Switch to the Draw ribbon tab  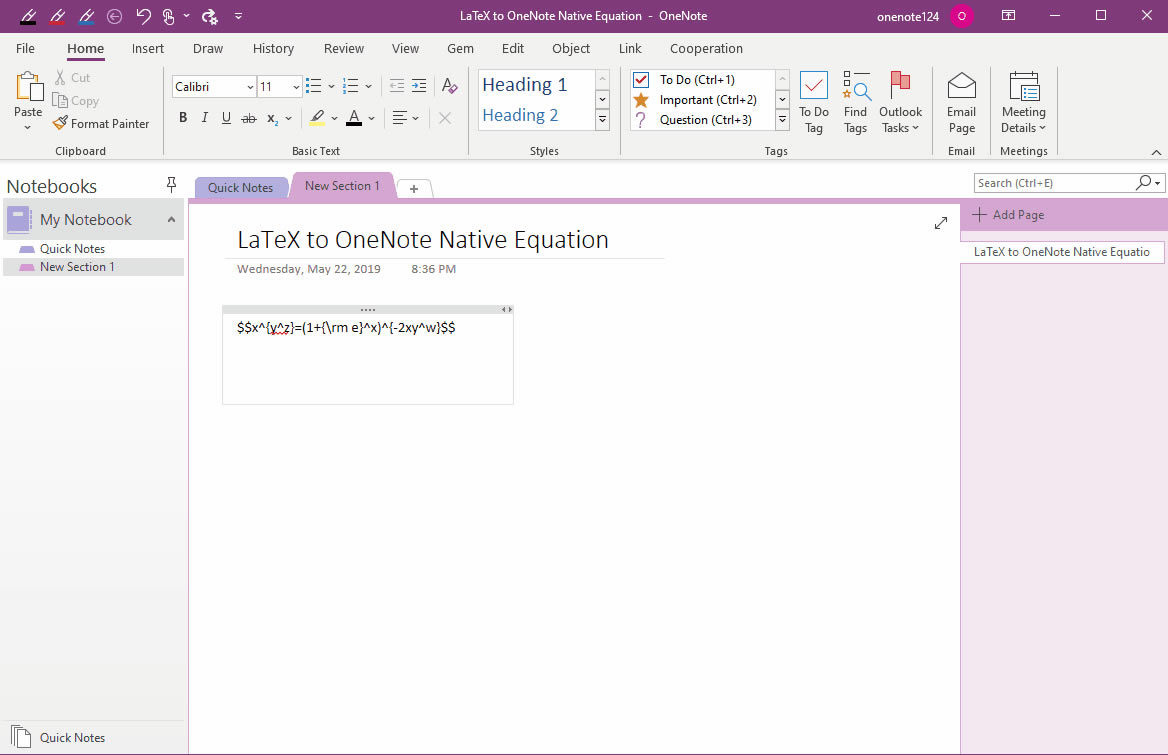207,47
